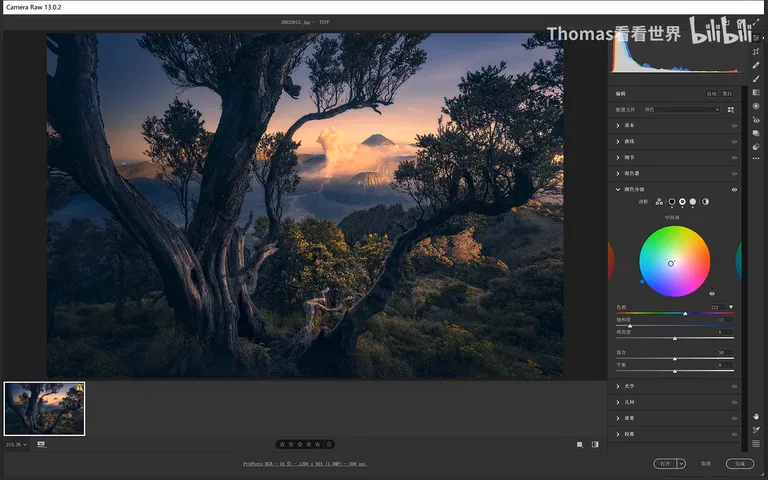Image resolution: width=768 pixels, height=480 pixels.
Task: Open the zoom level dropdown
Action: [x=16, y=445]
